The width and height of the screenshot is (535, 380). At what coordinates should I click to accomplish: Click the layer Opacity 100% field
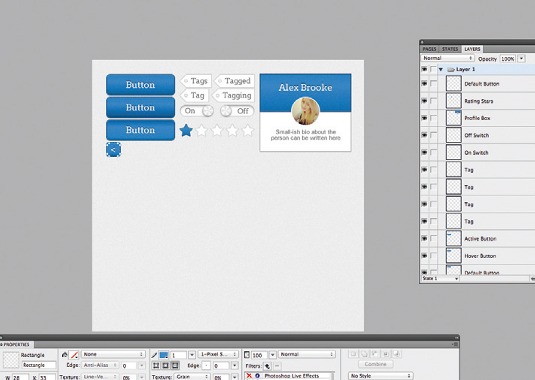(x=508, y=59)
